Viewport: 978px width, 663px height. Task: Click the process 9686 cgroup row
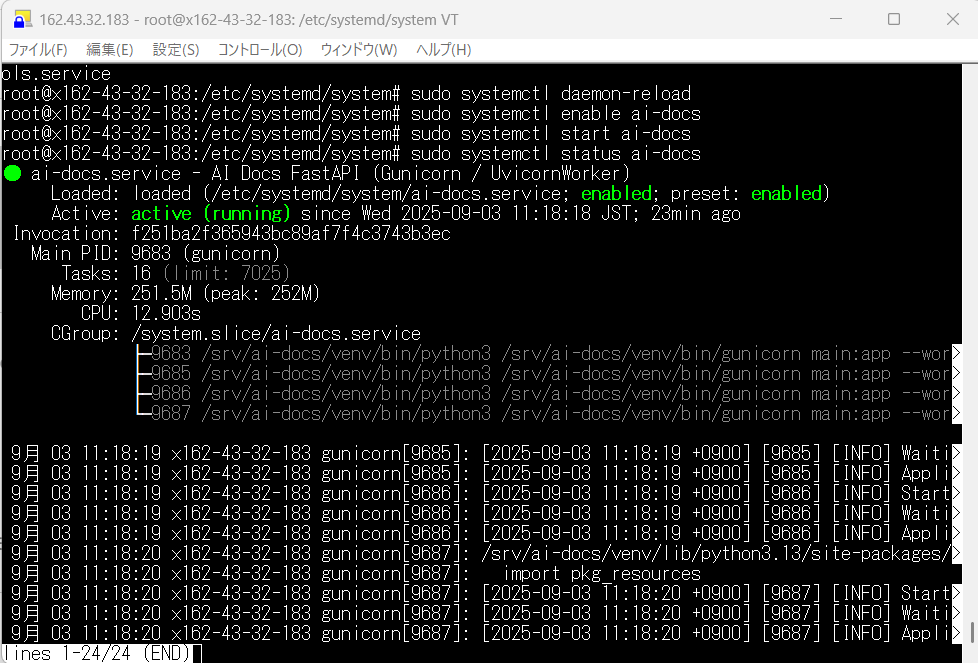549,393
